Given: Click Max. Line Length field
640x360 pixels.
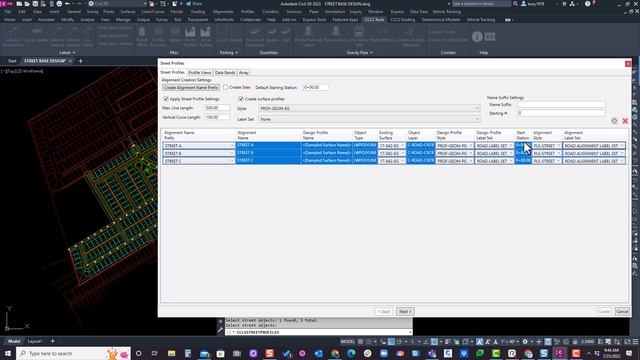Looking at the screenshot, I should tap(217, 108).
